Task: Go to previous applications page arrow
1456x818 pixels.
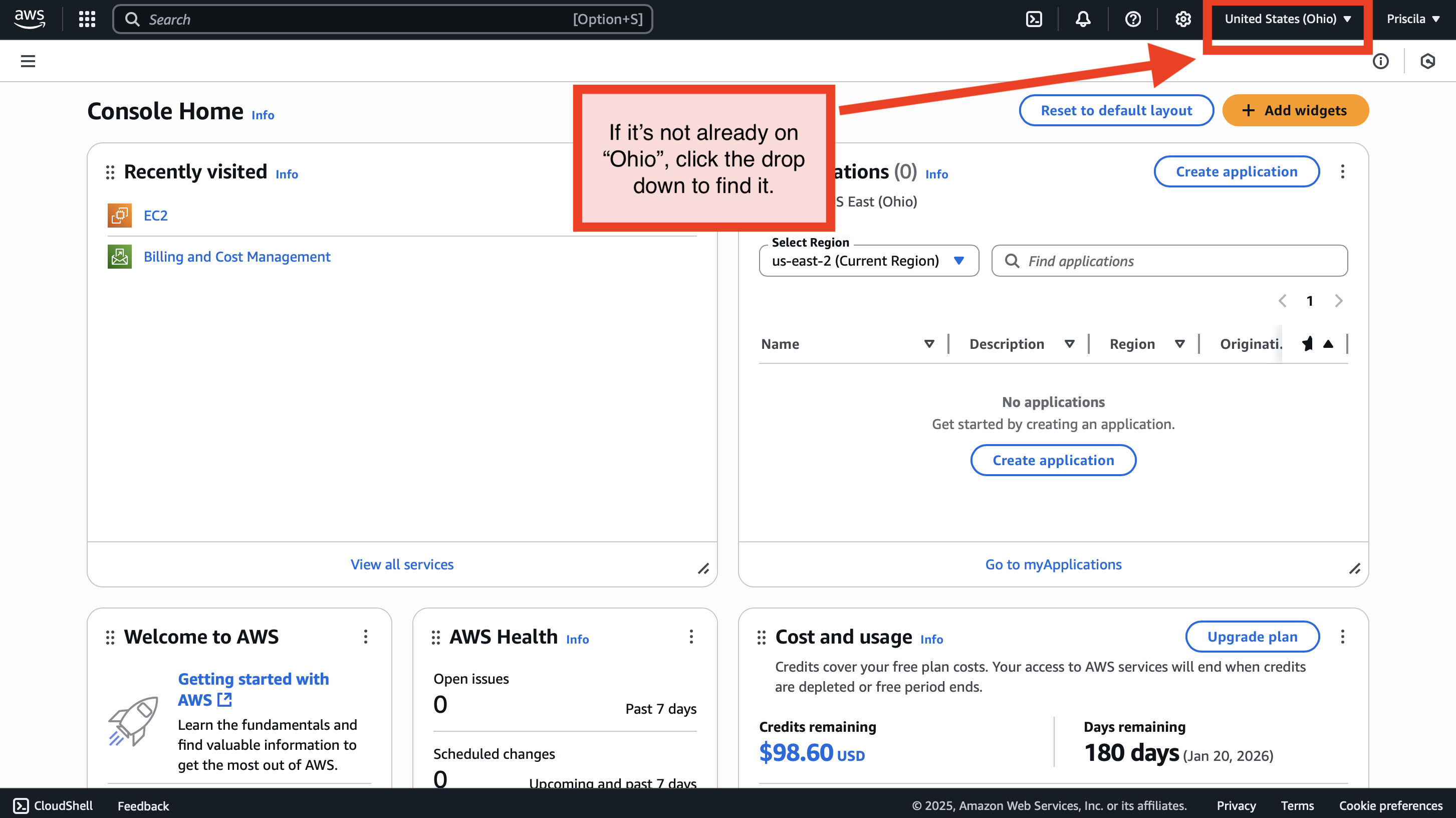Action: click(x=1283, y=301)
